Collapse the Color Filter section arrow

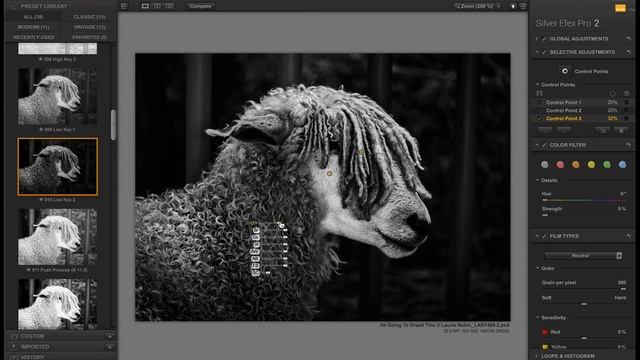click(x=537, y=145)
